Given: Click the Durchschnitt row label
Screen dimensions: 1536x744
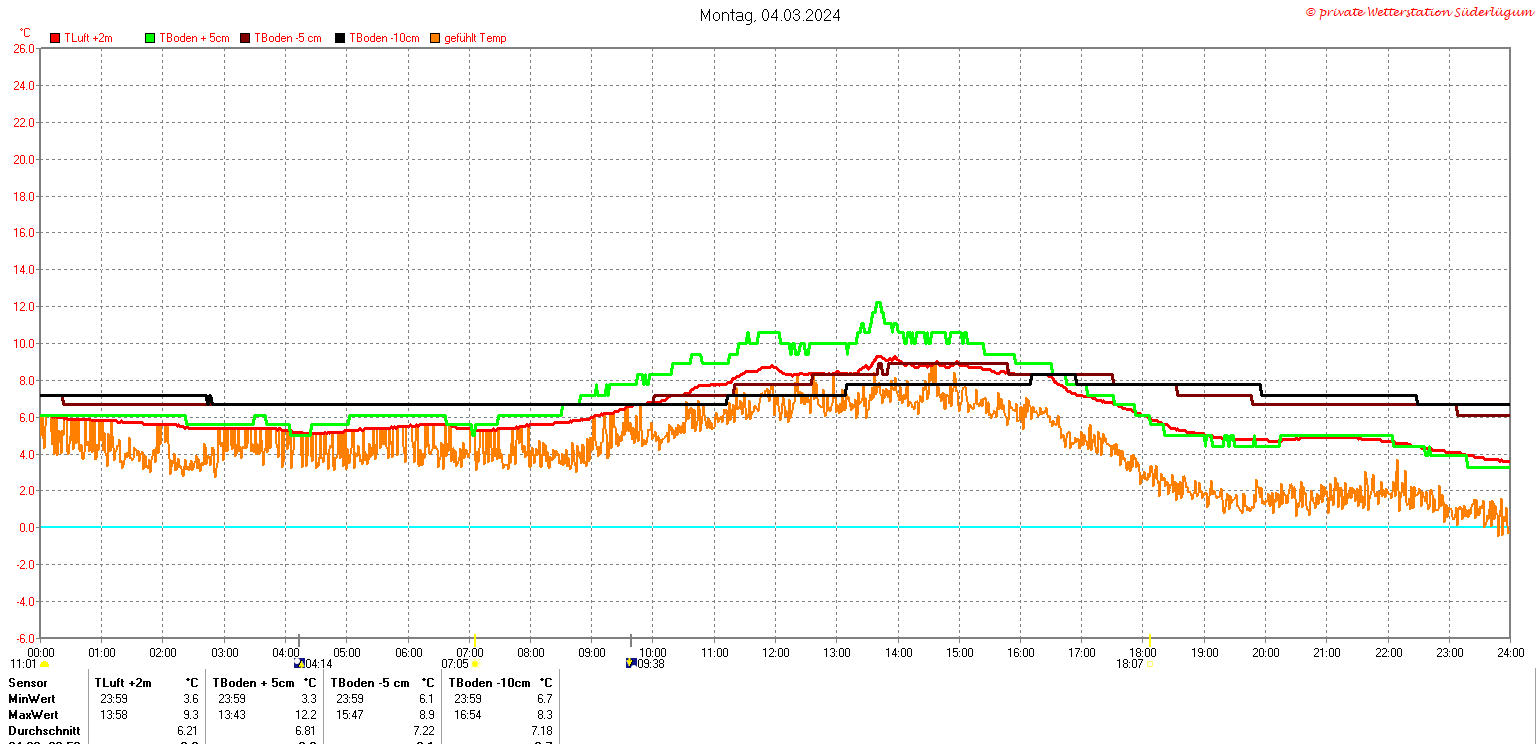Looking at the screenshot, I should 44,731.
